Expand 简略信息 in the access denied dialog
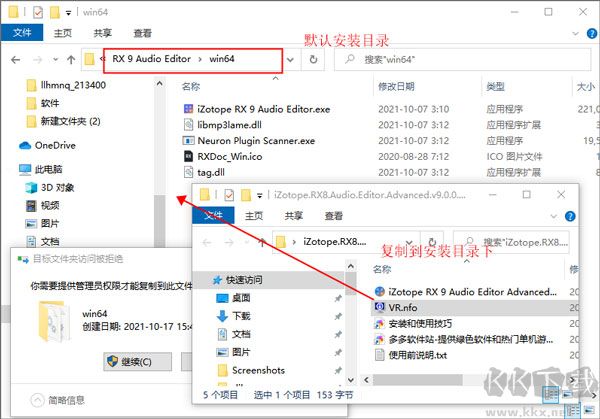600x419 pixels. pyautogui.click(x=57, y=400)
